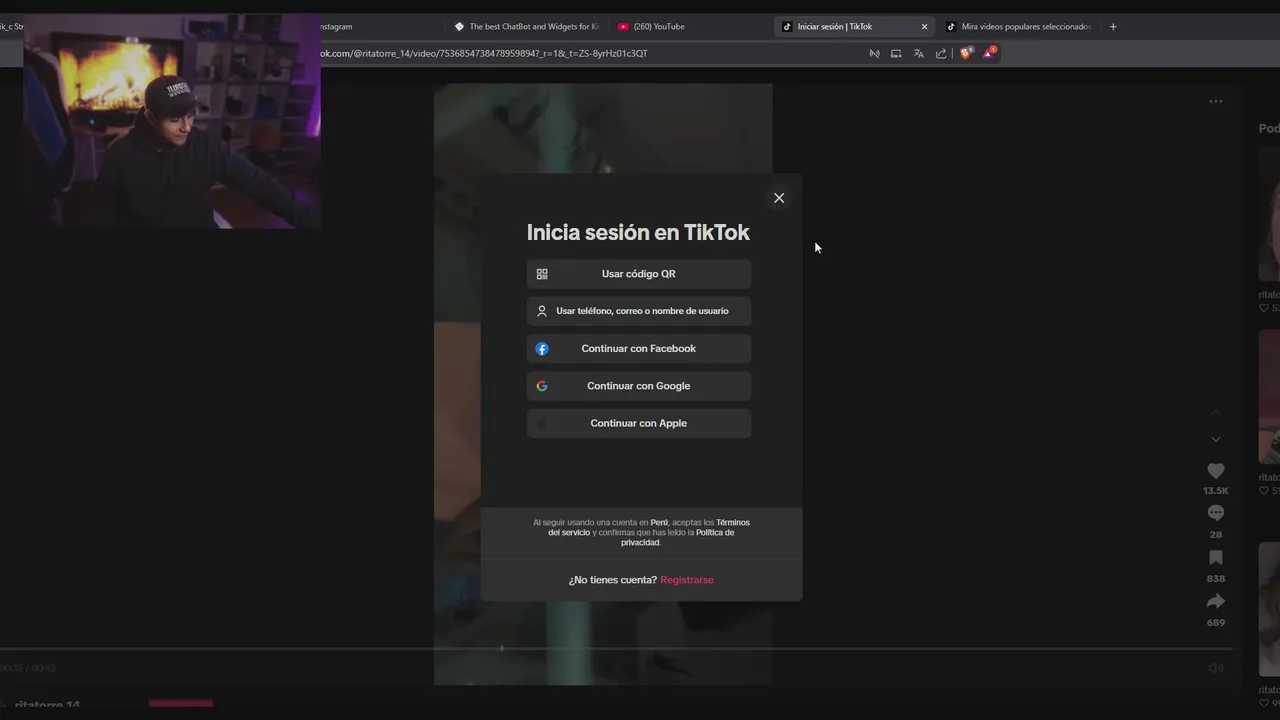The width and height of the screenshot is (1280, 720).
Task: Go to previous video with up chevron
Action: tap(1216, 412)
